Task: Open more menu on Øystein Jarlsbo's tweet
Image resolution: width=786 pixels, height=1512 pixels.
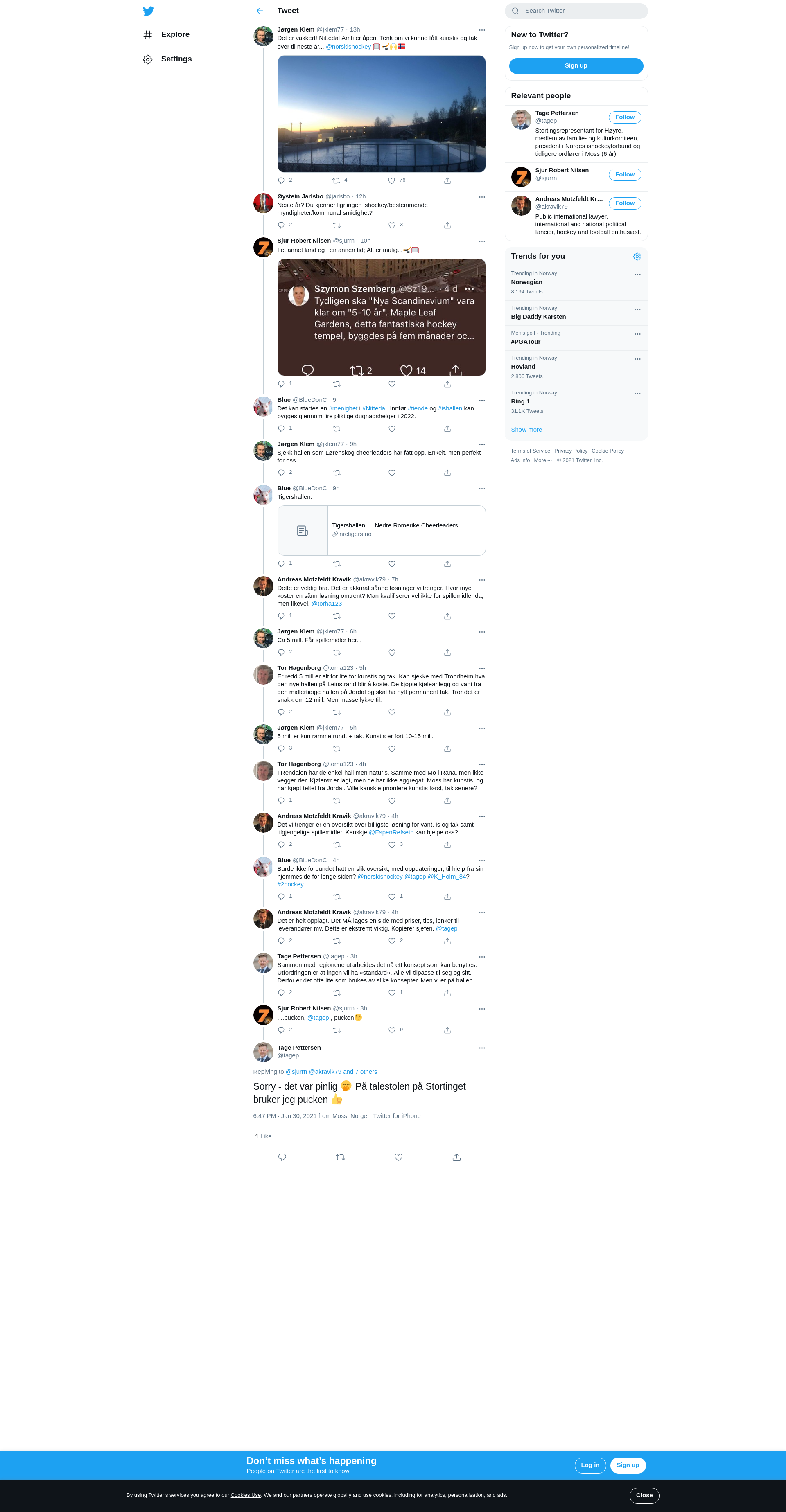Action: point(482,197)
